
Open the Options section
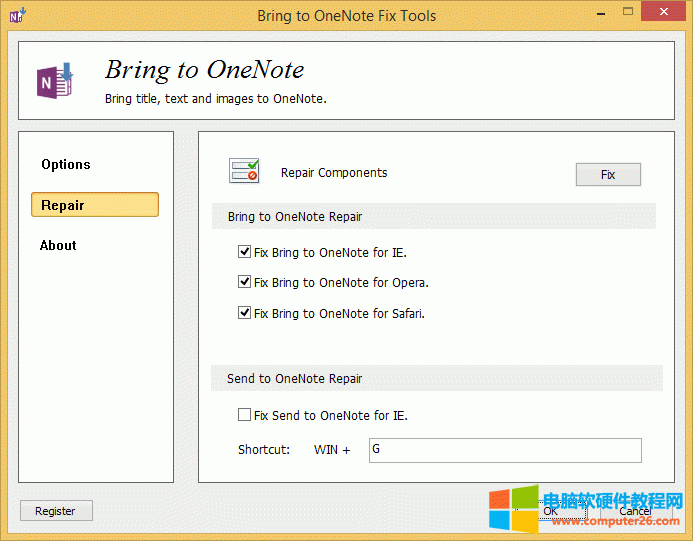[x=66, y=164]
